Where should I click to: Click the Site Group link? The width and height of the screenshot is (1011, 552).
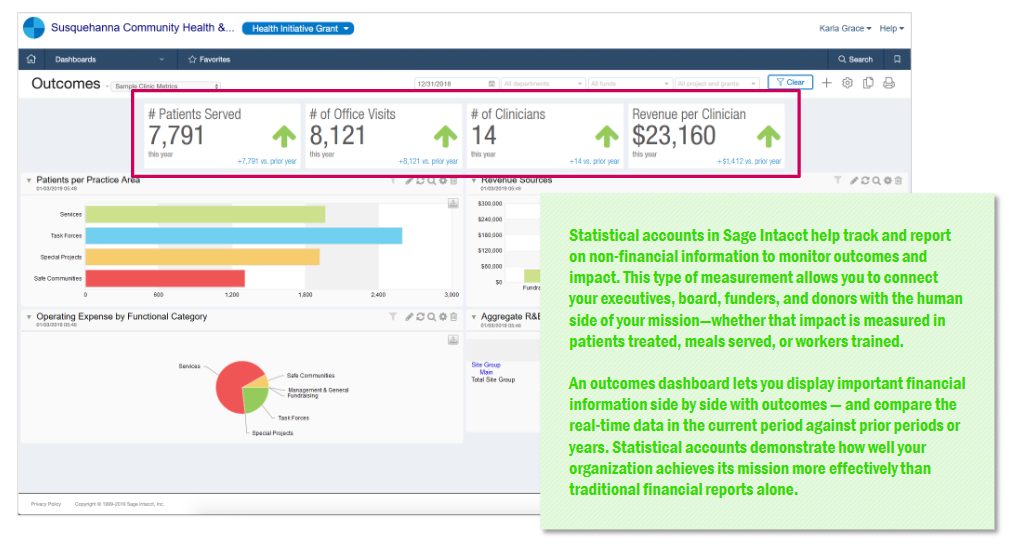[x=486, y=365]
